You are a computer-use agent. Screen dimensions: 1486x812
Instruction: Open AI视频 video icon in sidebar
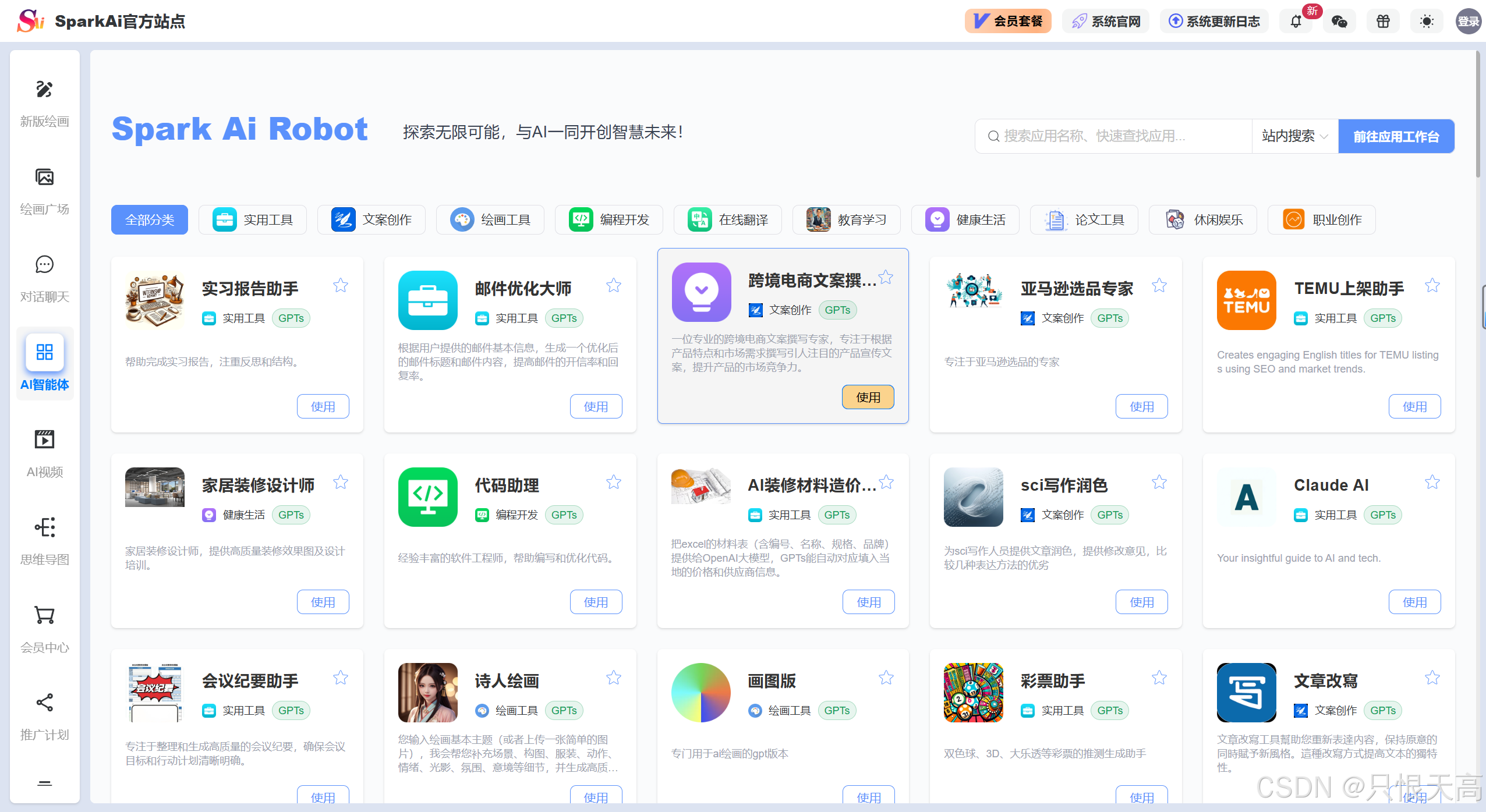pos(44,440)
